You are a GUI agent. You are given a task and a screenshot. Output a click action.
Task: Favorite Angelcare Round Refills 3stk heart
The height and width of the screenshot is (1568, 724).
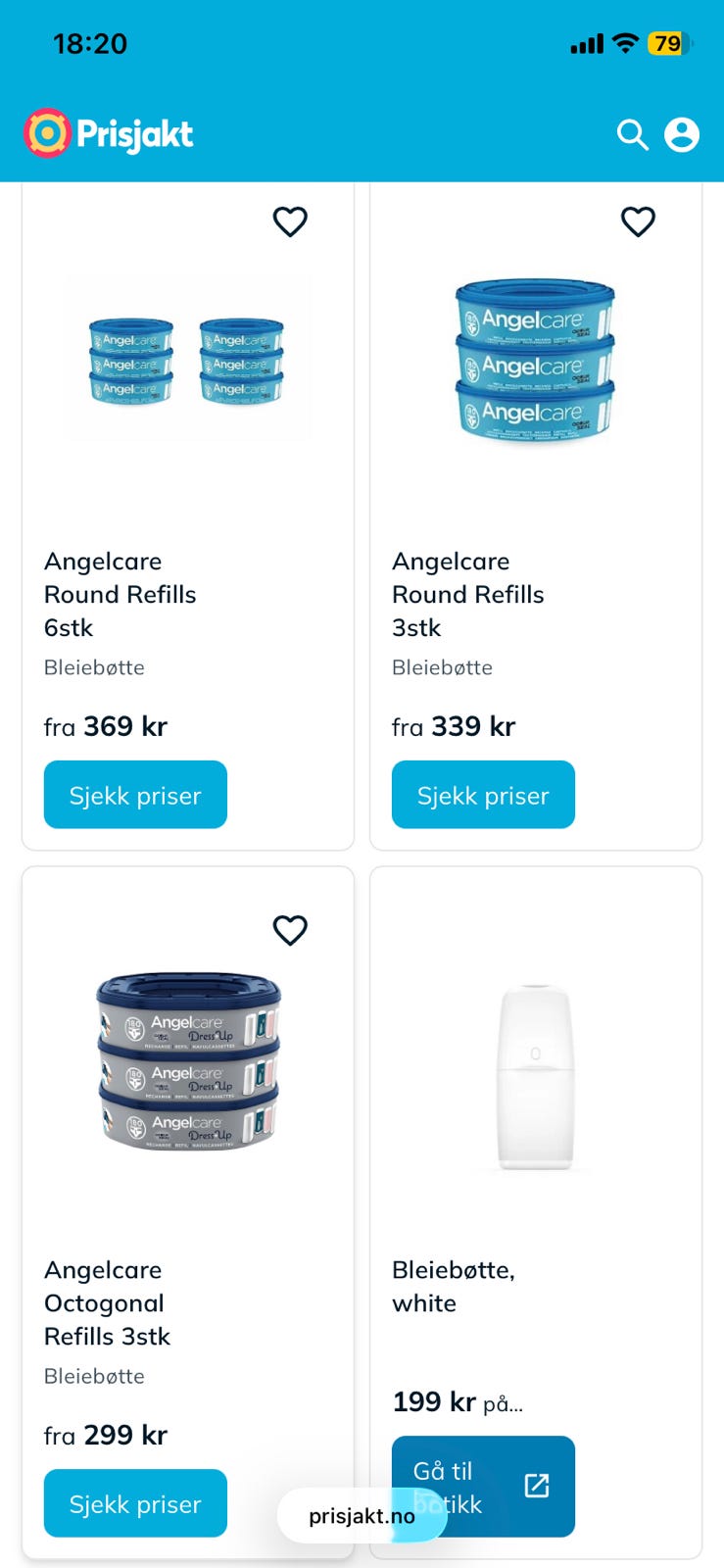click(638, 222)
